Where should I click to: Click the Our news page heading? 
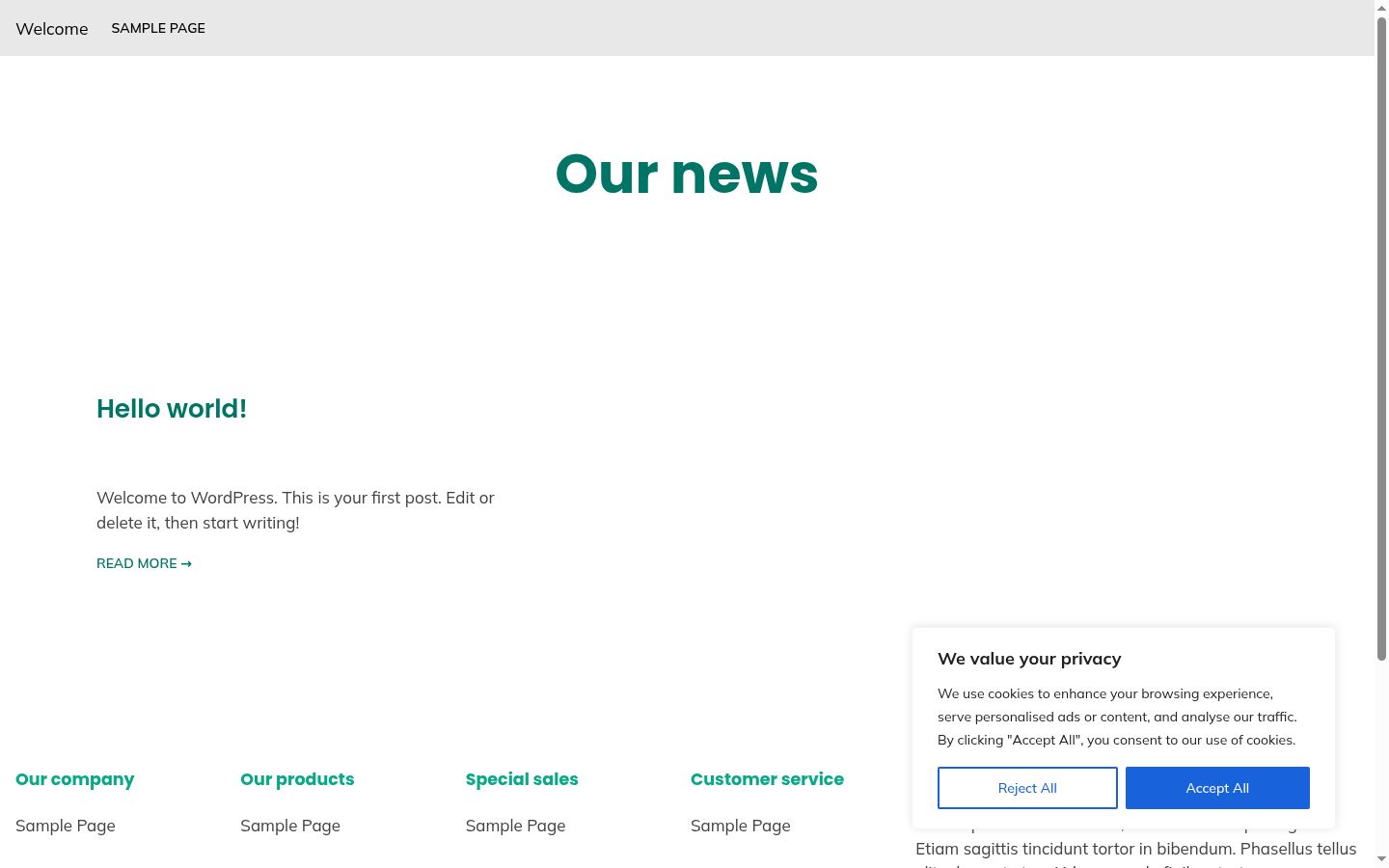click(687, 174)
